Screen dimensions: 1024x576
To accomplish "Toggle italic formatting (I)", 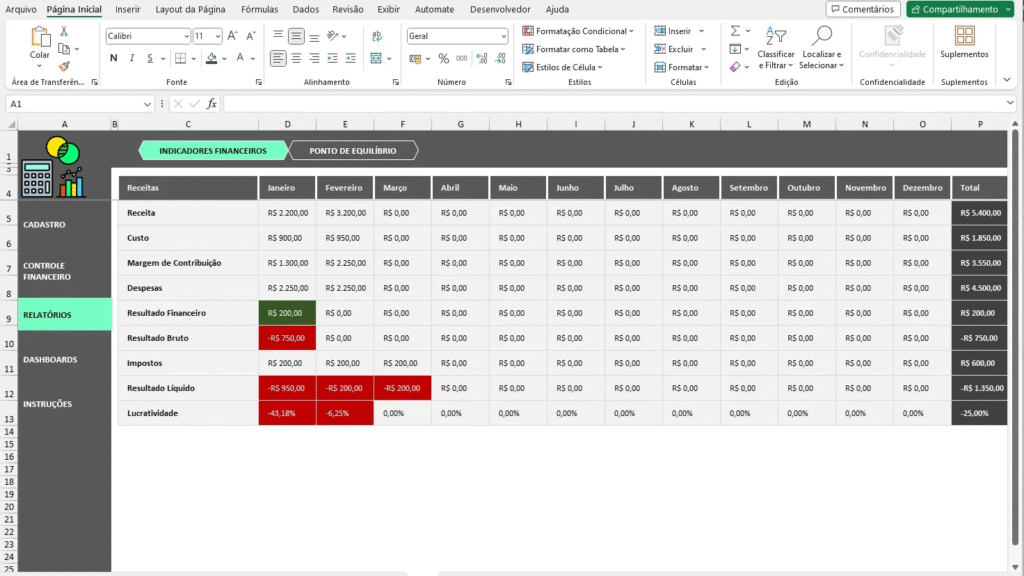I will [x=131, y=59].
